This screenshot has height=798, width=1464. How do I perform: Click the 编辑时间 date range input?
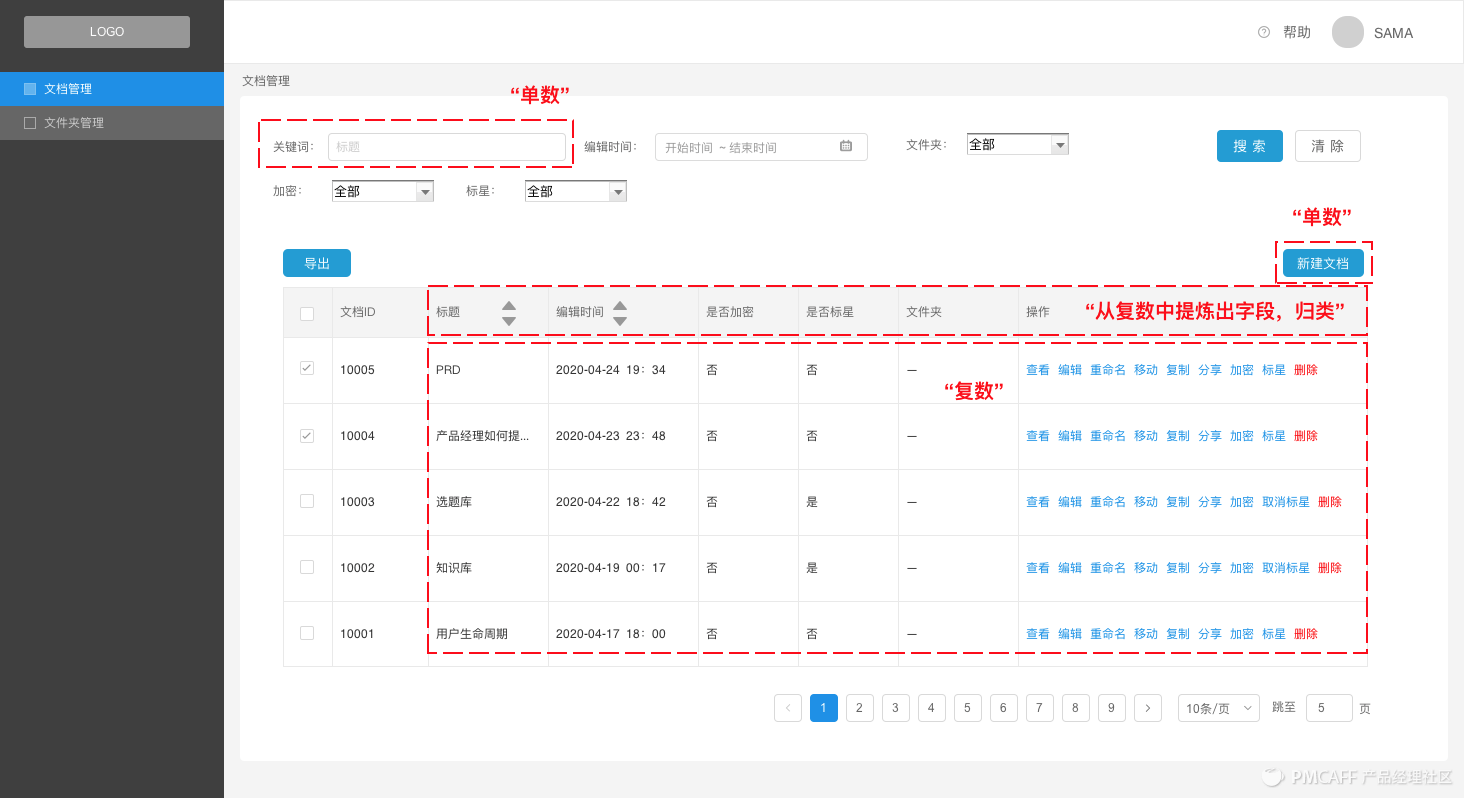[761, 147]
